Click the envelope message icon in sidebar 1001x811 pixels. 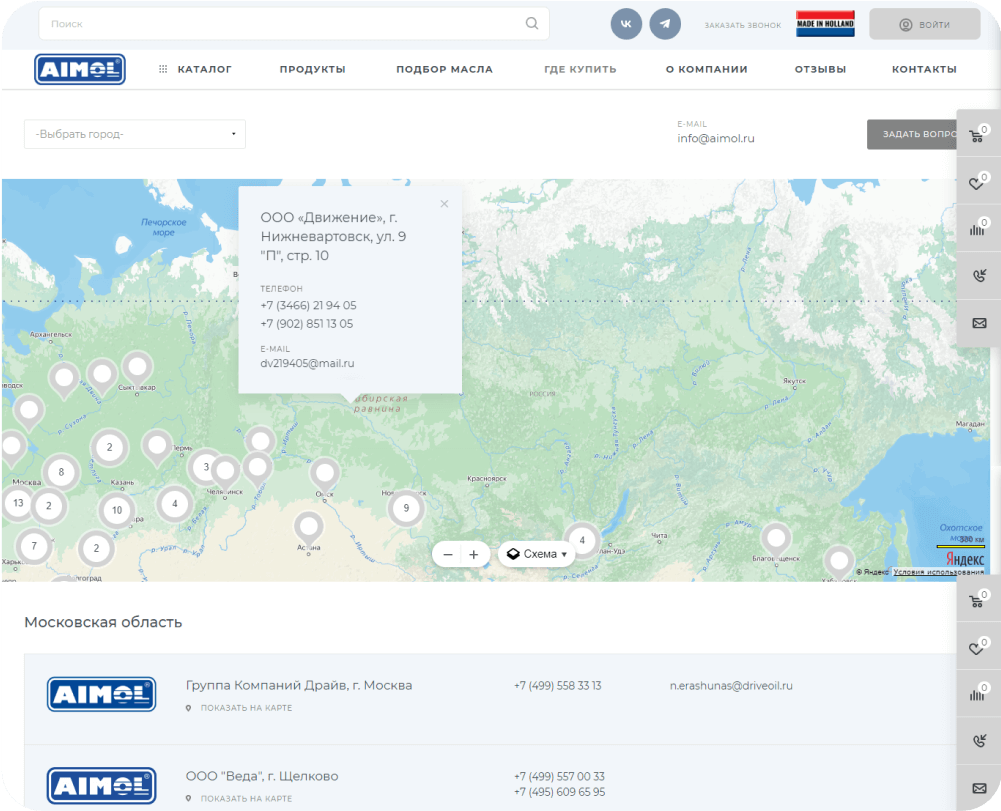978,323
